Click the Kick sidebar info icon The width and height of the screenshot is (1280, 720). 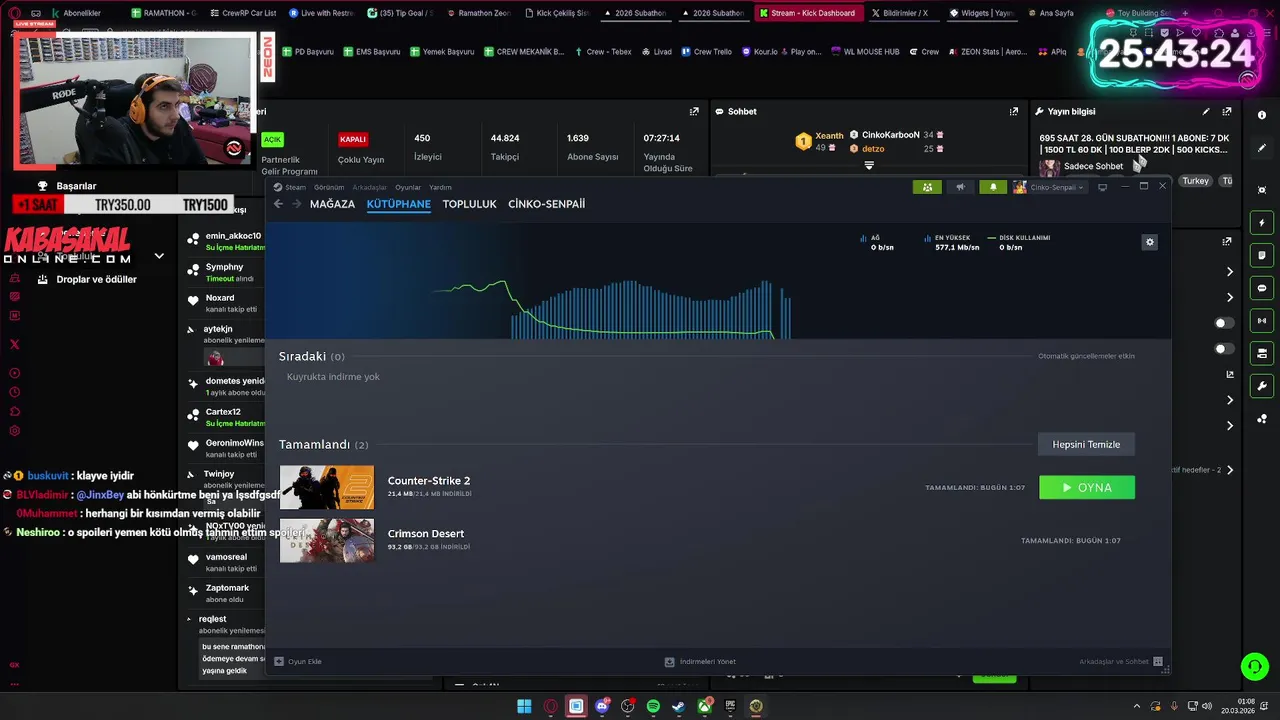tap(1262, 115)
